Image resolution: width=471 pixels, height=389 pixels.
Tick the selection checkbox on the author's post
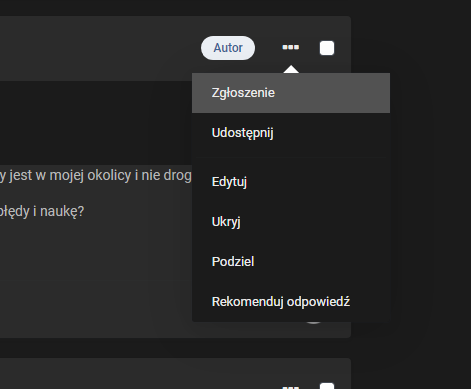(x=327, y=48)
